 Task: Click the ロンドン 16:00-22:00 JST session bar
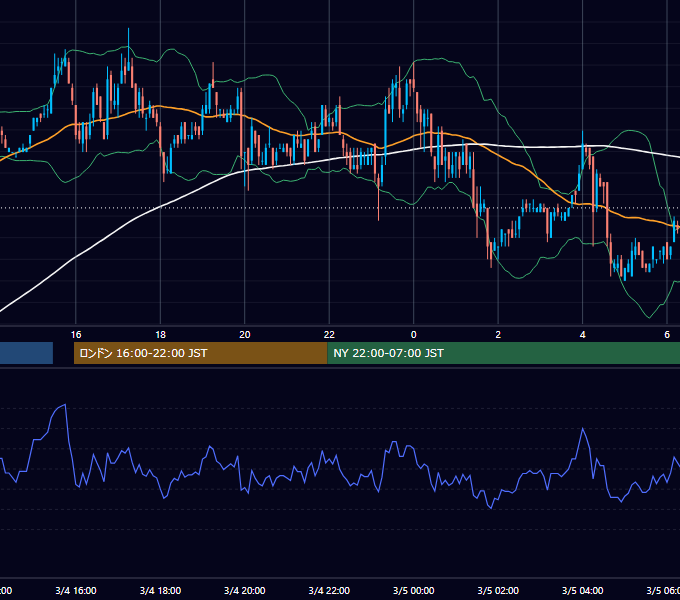(x=200, y=353)
